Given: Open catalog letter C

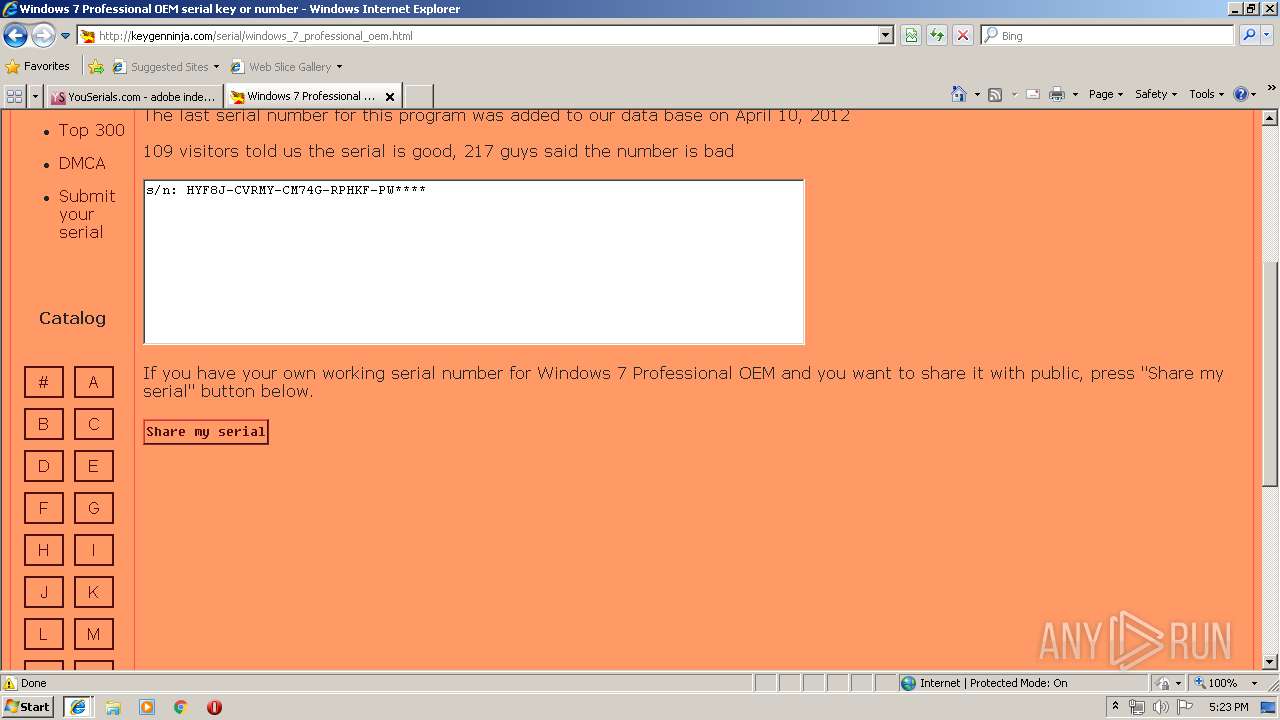Looking at the screenshot, I should [x=94, y=424].
